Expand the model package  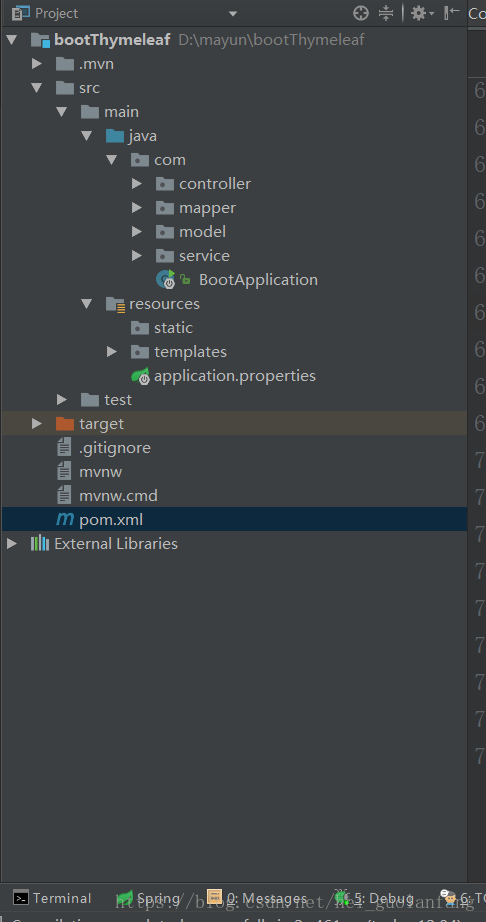[x=137, y=232]
